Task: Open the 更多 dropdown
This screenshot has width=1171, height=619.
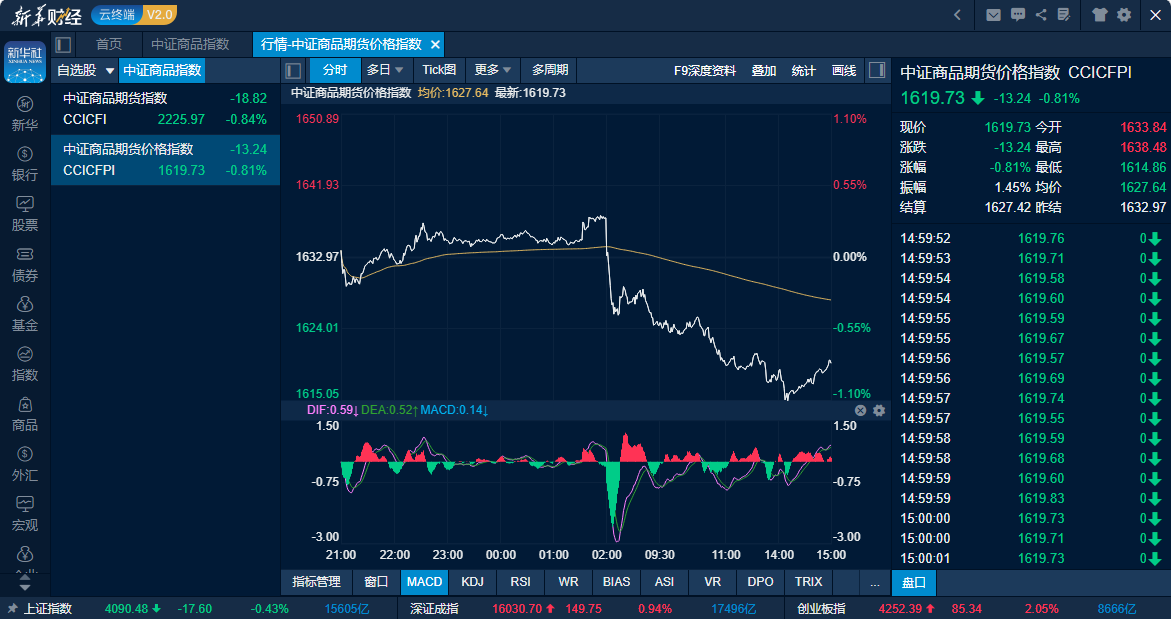Action: pyautogui.click(x=494, y=70)
